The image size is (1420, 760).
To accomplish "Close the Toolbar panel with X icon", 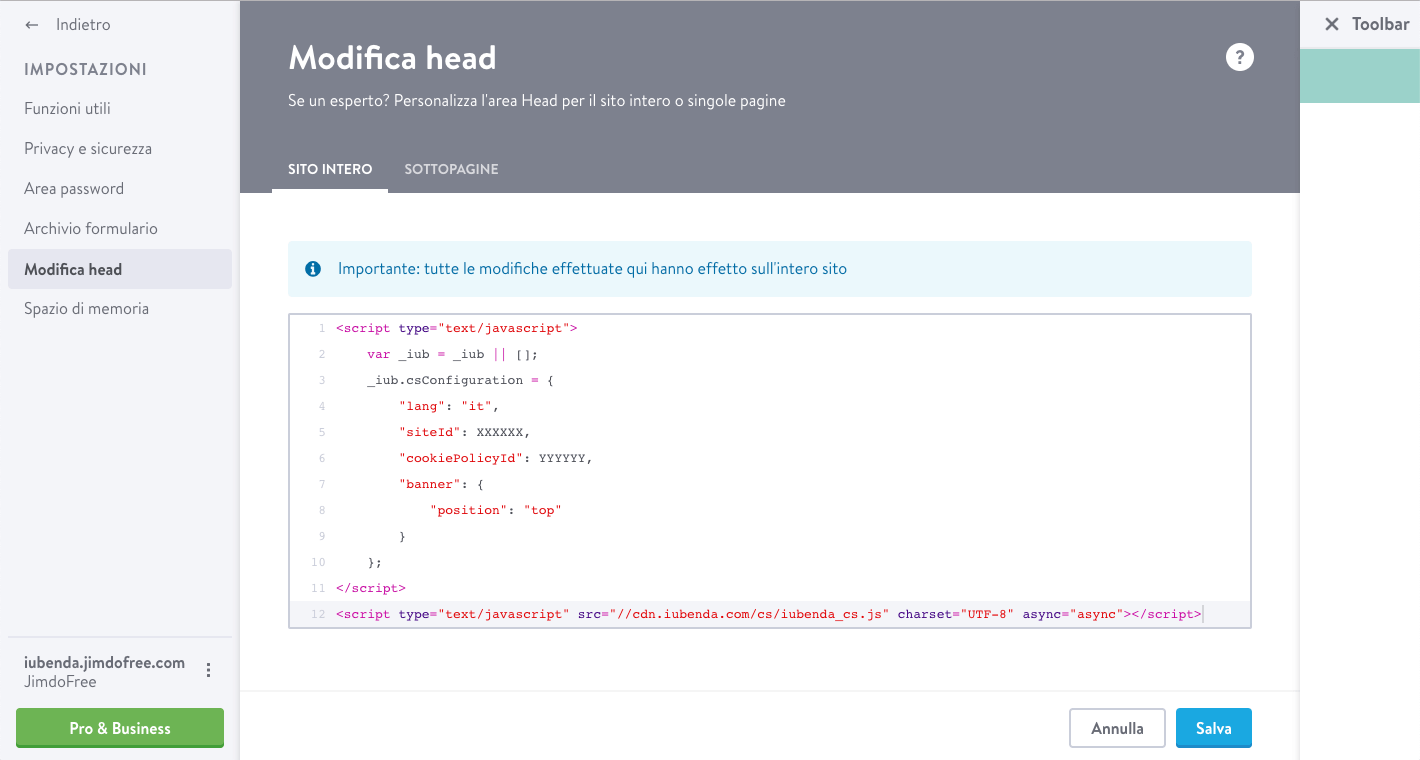I will coord(1331,25).
